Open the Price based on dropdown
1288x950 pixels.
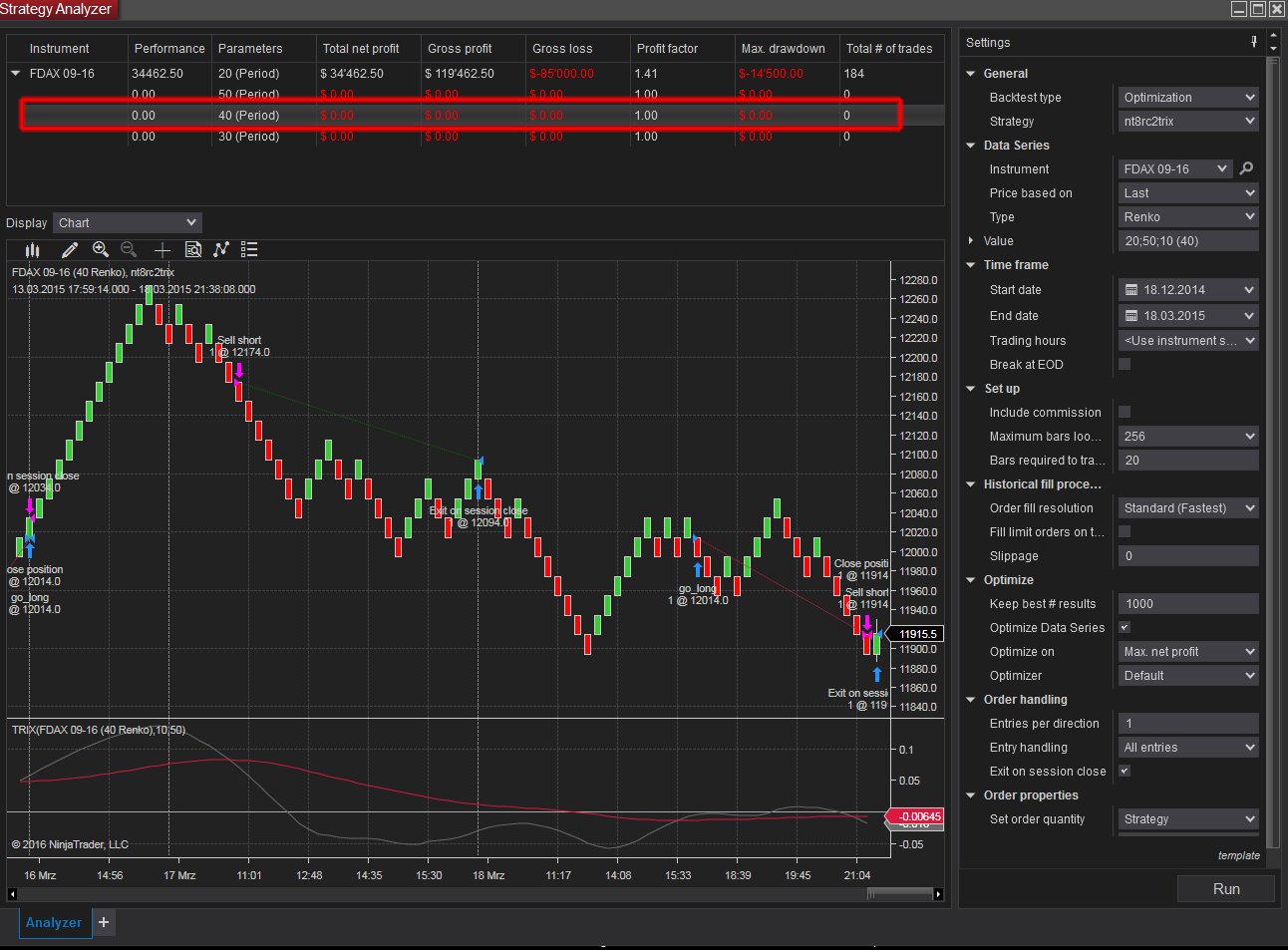[1188, 192]
